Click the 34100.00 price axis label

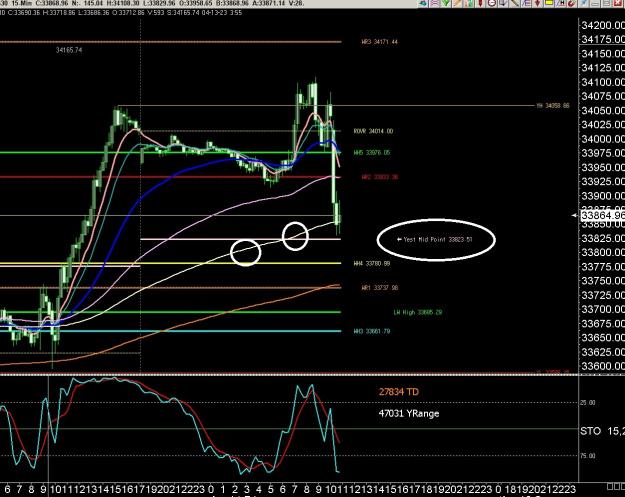pyautogui.click(x=603, y=82)
